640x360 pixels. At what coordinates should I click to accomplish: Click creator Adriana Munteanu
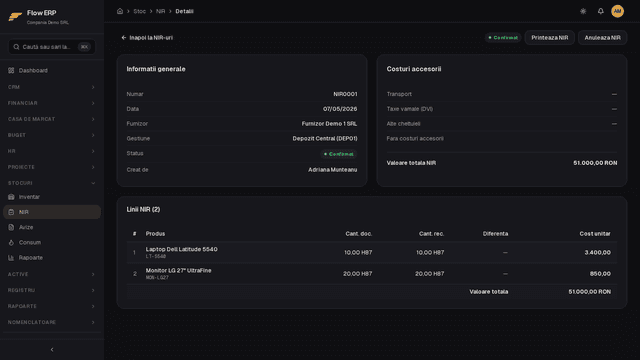pos(333,170)
